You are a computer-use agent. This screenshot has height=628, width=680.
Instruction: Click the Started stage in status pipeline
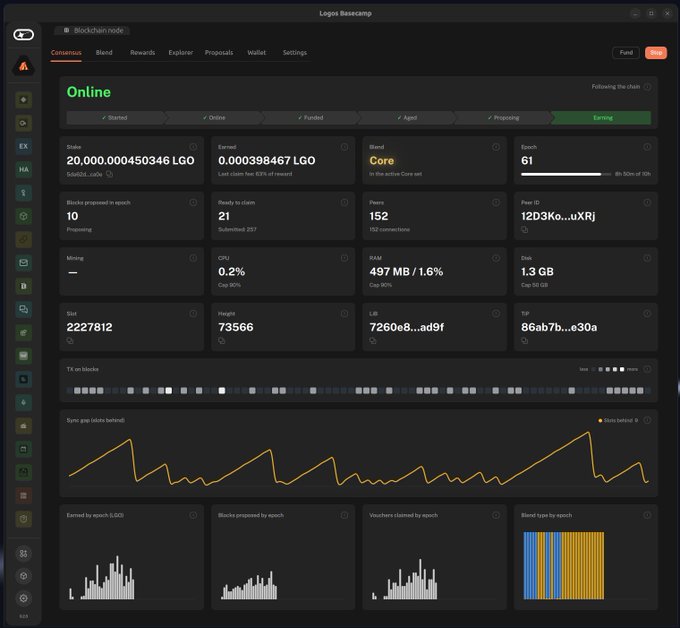[x=115, y=118]
